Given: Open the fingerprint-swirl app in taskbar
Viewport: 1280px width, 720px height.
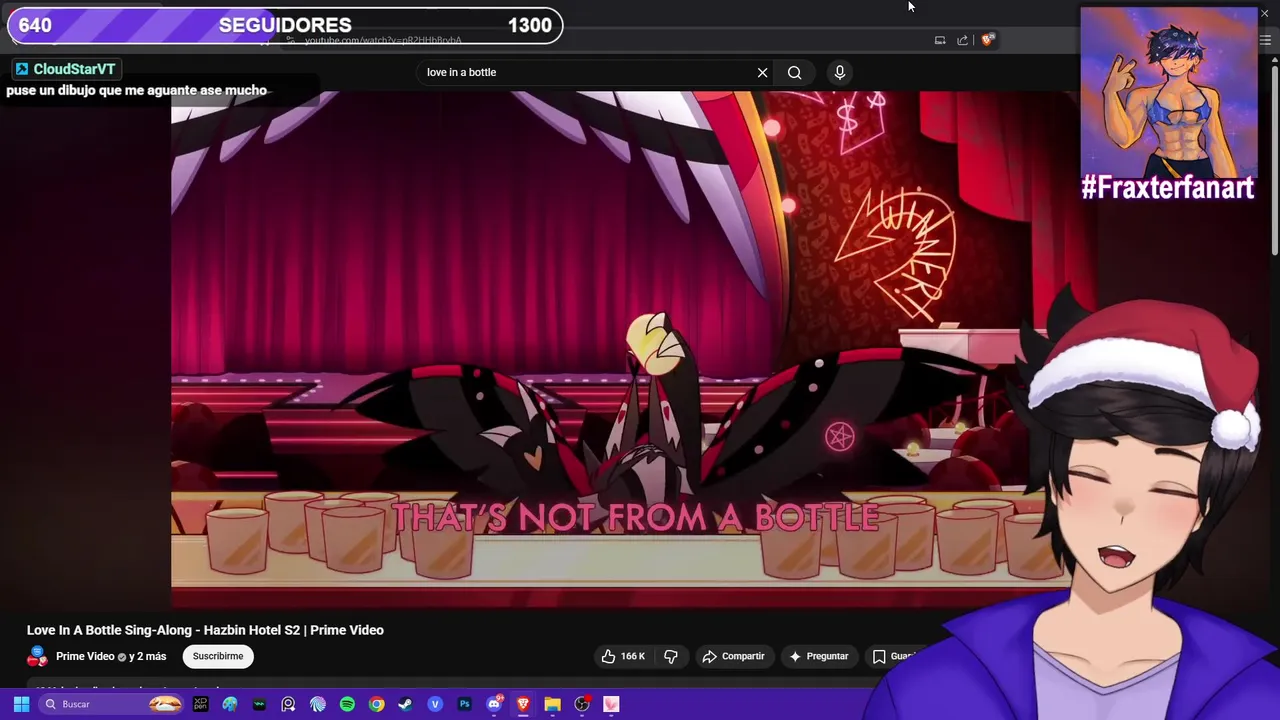Looking at the screenshot, I should [x=318, y=704].
